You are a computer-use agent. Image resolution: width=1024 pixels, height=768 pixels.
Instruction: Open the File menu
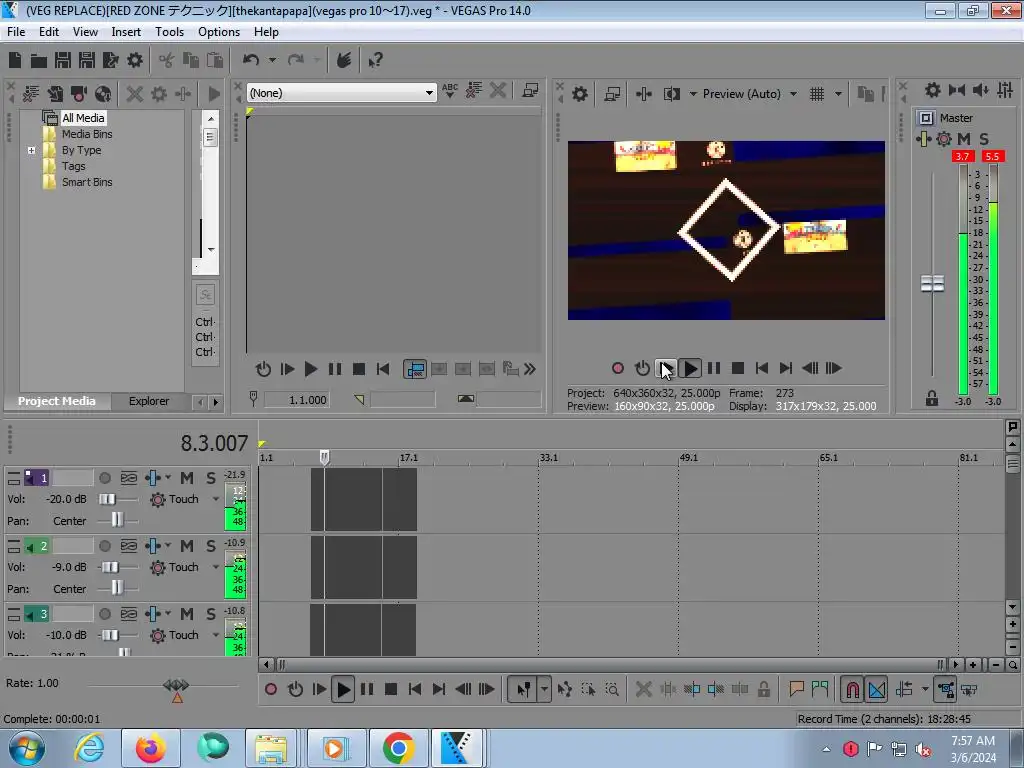pyautogui.click(x=16, y=32)
